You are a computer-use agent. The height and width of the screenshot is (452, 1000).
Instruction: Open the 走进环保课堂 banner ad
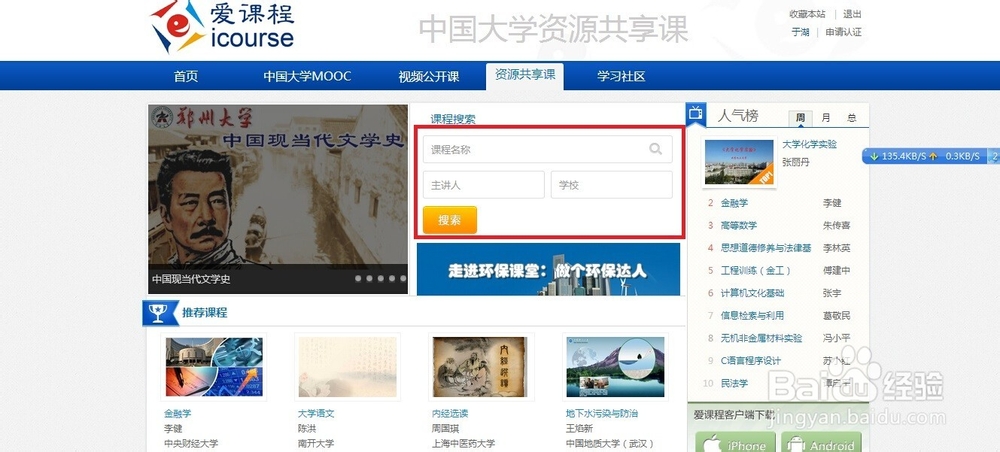pos(548,269)
